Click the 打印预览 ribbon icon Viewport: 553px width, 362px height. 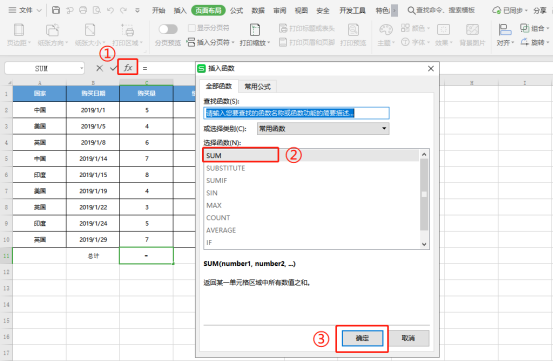point(353,30)
